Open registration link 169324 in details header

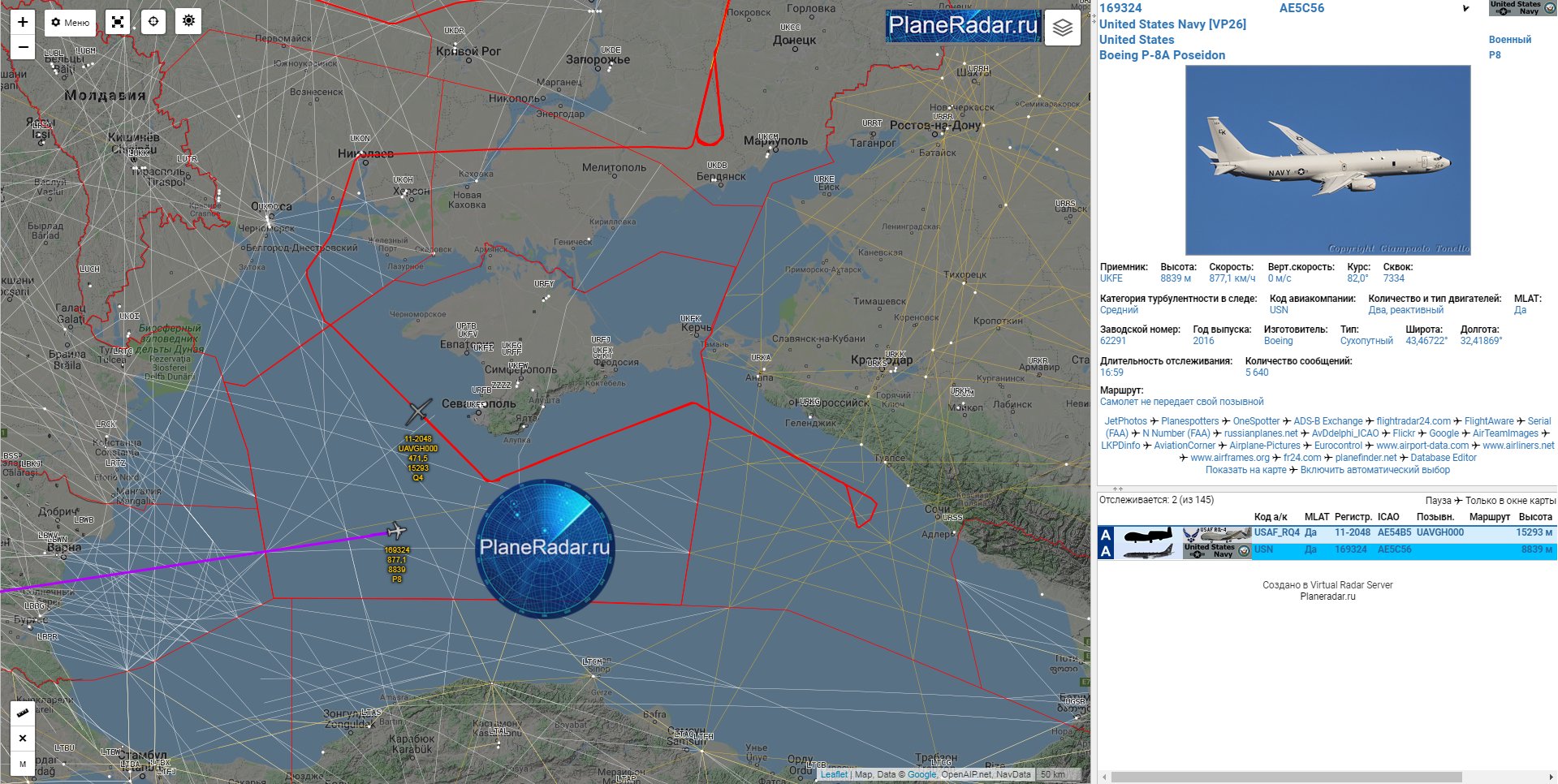tap(1120, 8)
